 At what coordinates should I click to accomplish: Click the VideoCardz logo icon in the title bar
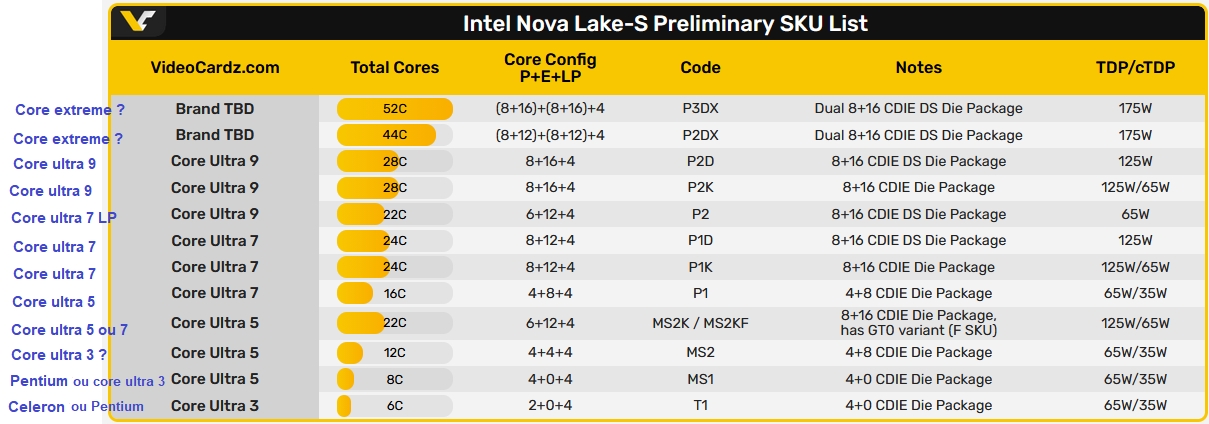coord(139,22)
